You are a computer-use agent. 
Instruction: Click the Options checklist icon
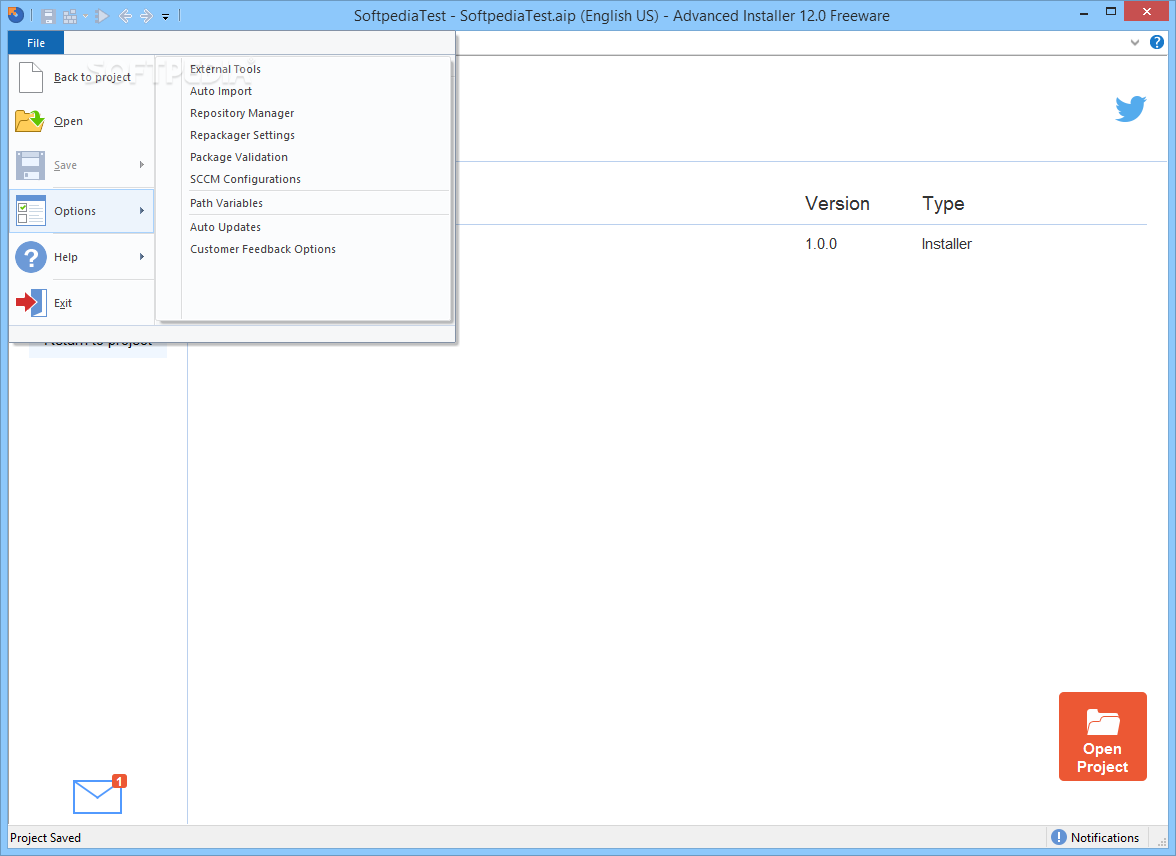click(x=31, y=211)
